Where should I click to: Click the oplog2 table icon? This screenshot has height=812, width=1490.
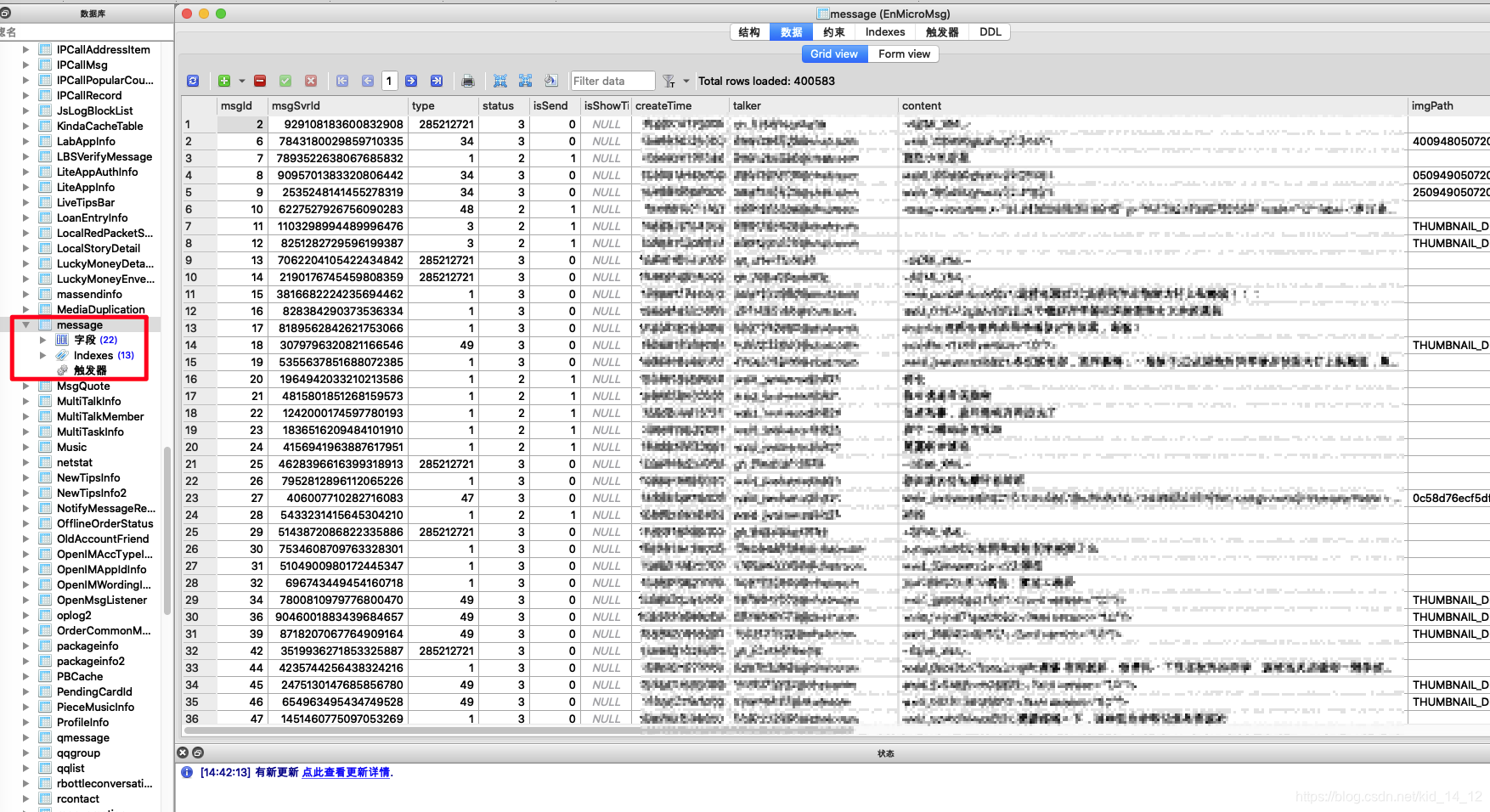45,616
